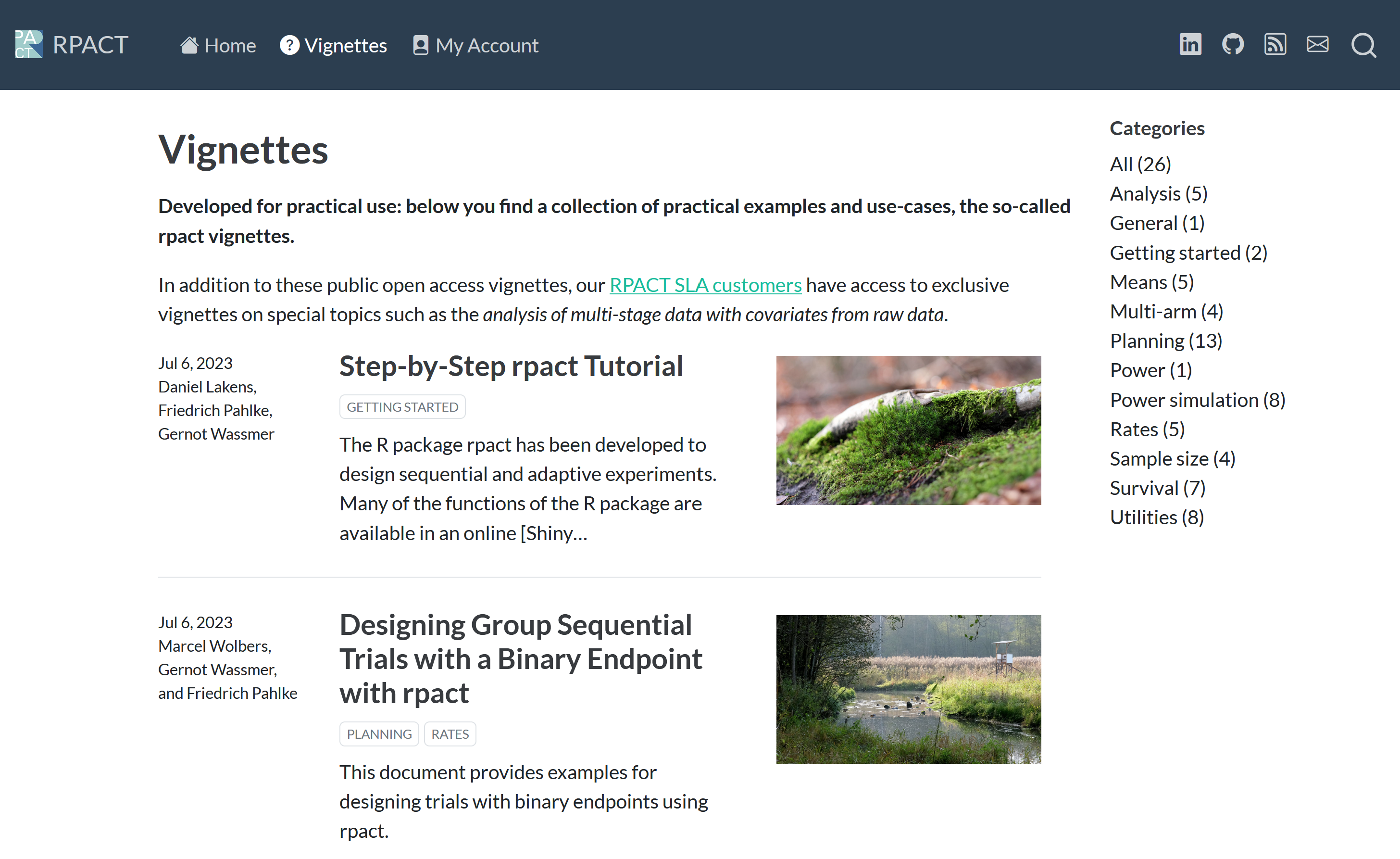Open the search magnifier icon

1363,46
